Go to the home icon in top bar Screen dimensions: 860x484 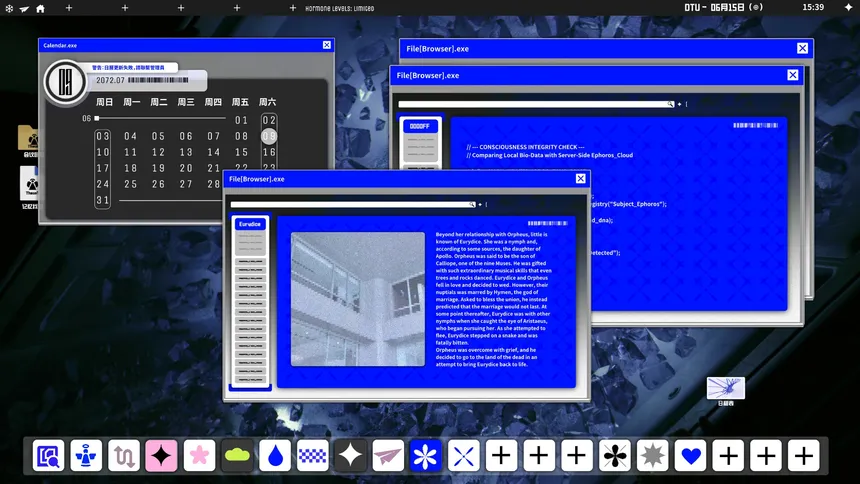[x=40, y=8]
